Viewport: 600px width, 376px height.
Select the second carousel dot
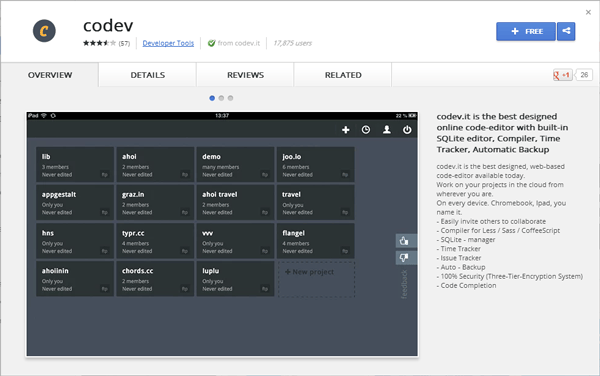pos(221,98)
